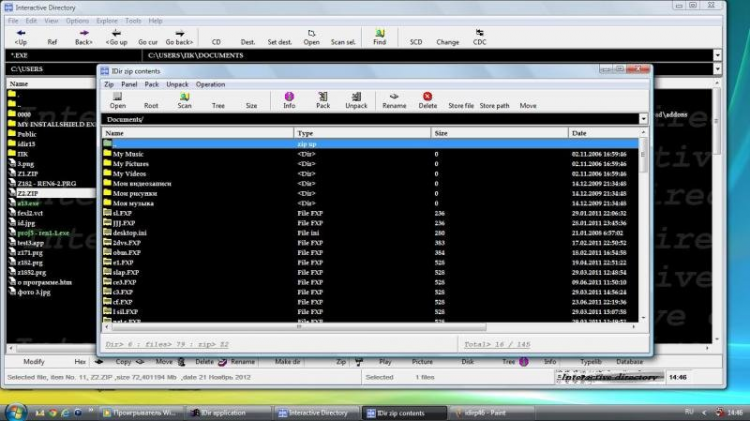This screenshot has width=750, height=421.
Task: Click horizontal scrollbar in zip contents list
Action: [x=298, y=327]
